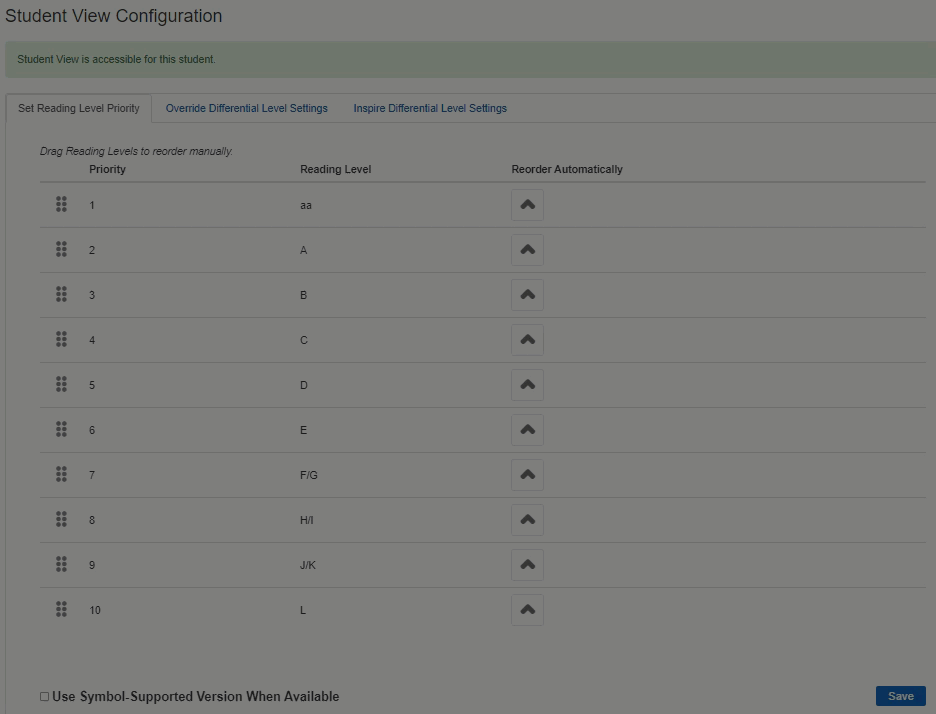This screenshot has width=936, height=714.
Task: Click the drag handle for reading level B
Action: point(61,294)
